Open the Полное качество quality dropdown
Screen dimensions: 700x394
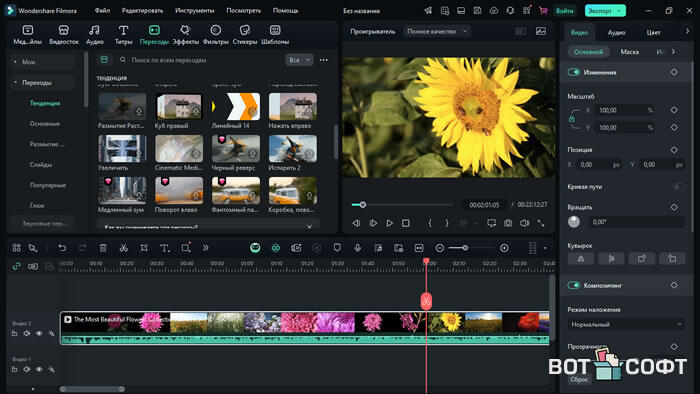[x=437, y=32]
